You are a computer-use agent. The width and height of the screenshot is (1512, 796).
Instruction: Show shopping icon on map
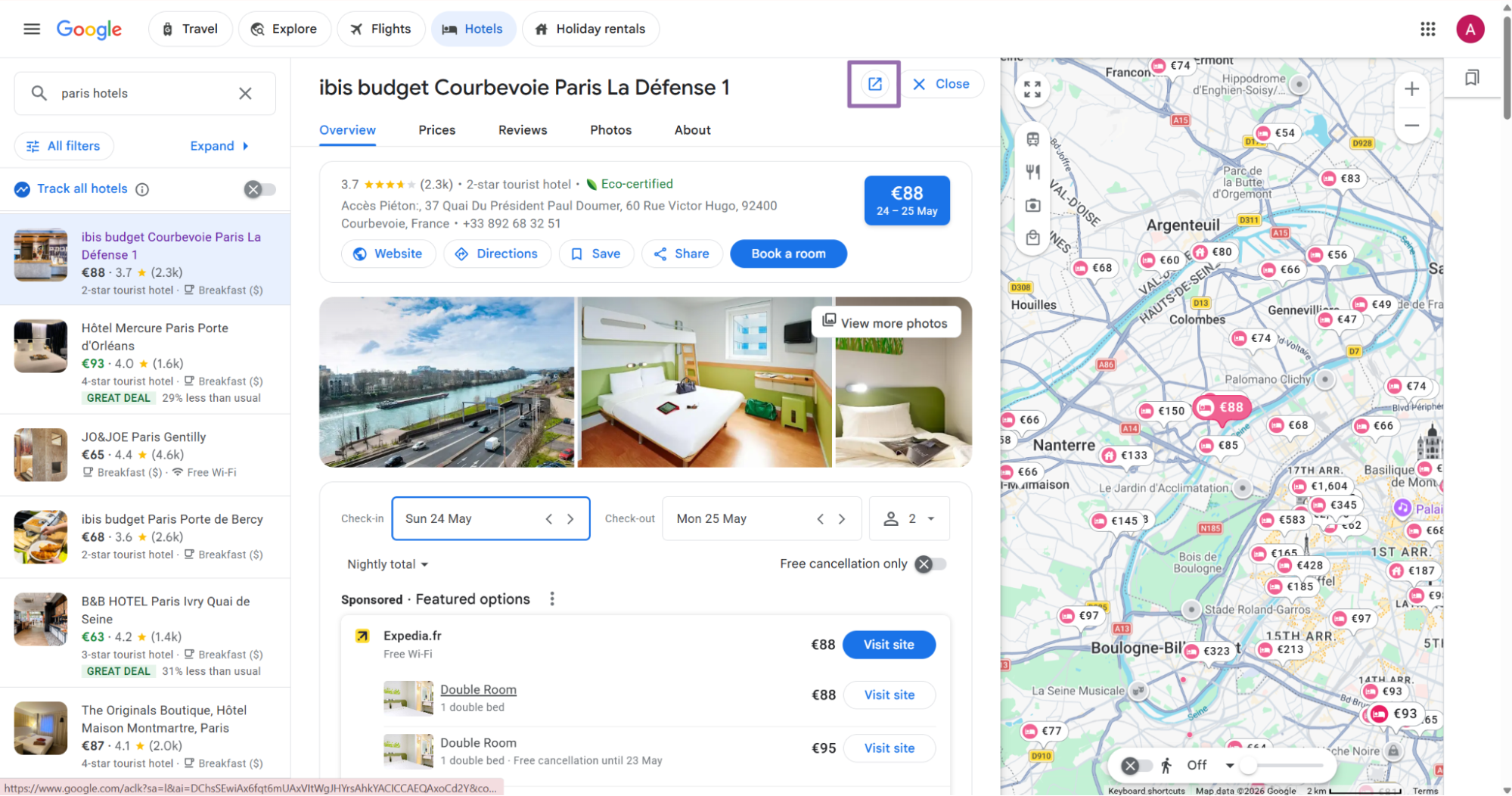[x=1032, y=238]
